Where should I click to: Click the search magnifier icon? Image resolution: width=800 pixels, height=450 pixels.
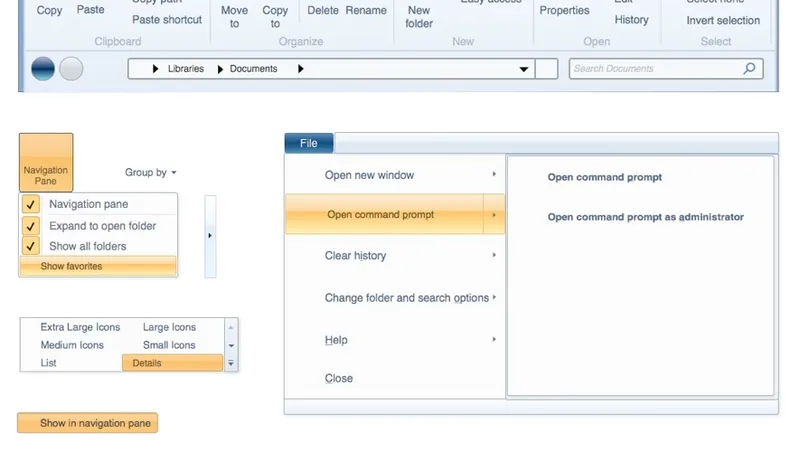point(749,68)
